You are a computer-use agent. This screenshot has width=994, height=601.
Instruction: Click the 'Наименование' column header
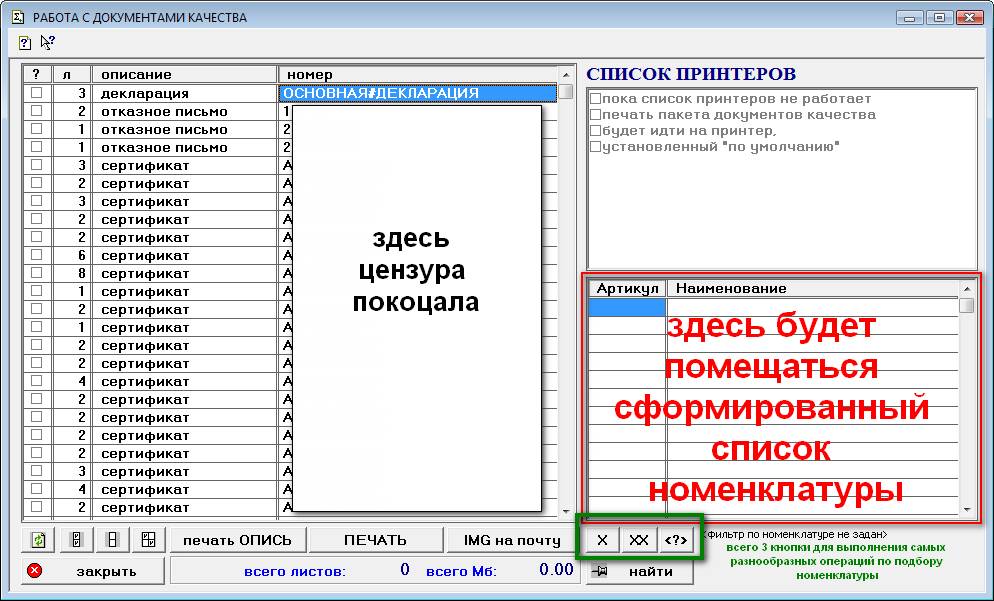pos(813,288)
